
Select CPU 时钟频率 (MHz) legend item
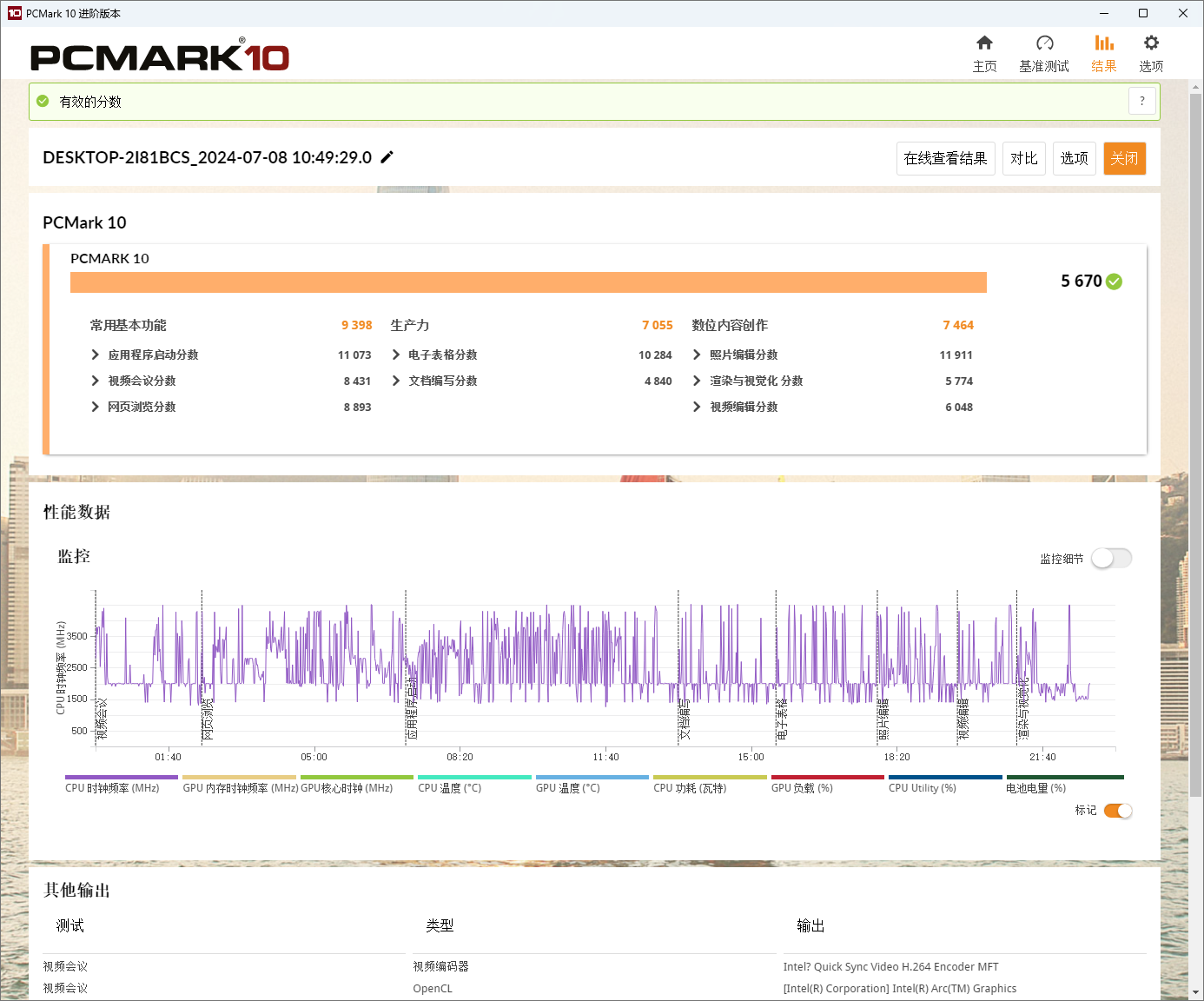pos(121,785)
